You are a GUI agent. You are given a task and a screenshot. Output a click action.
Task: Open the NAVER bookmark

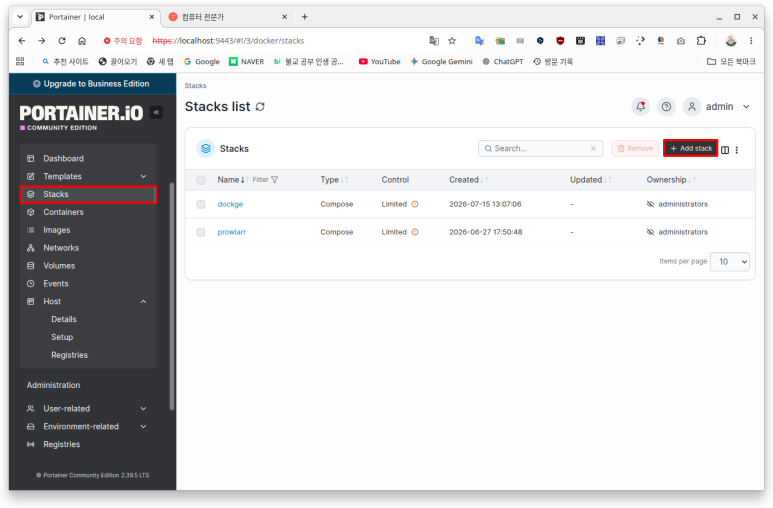(246, 62)
